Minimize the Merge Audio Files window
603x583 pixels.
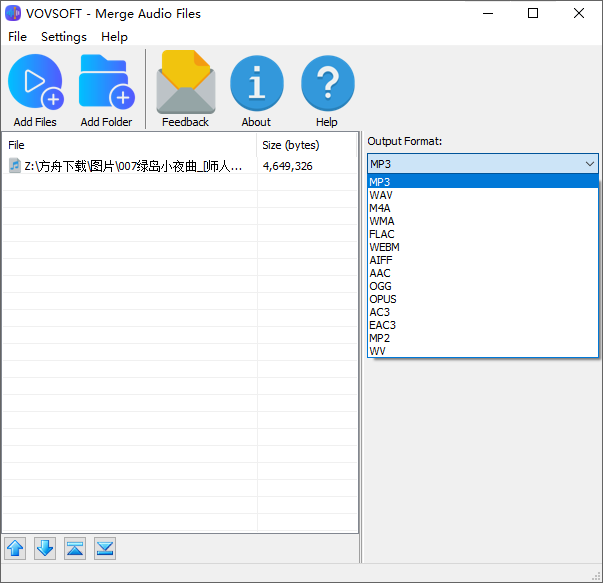tap(488, 13)
